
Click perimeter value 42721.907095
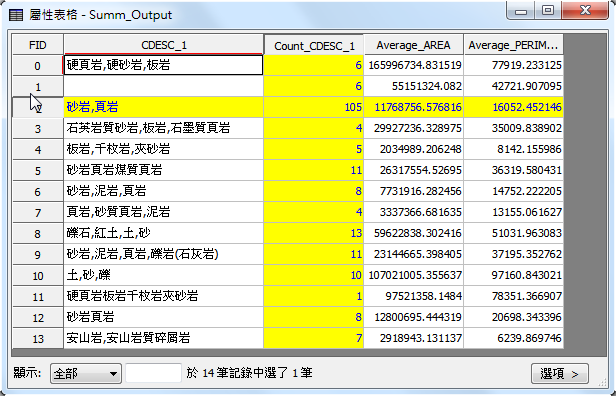coord(513,86)
